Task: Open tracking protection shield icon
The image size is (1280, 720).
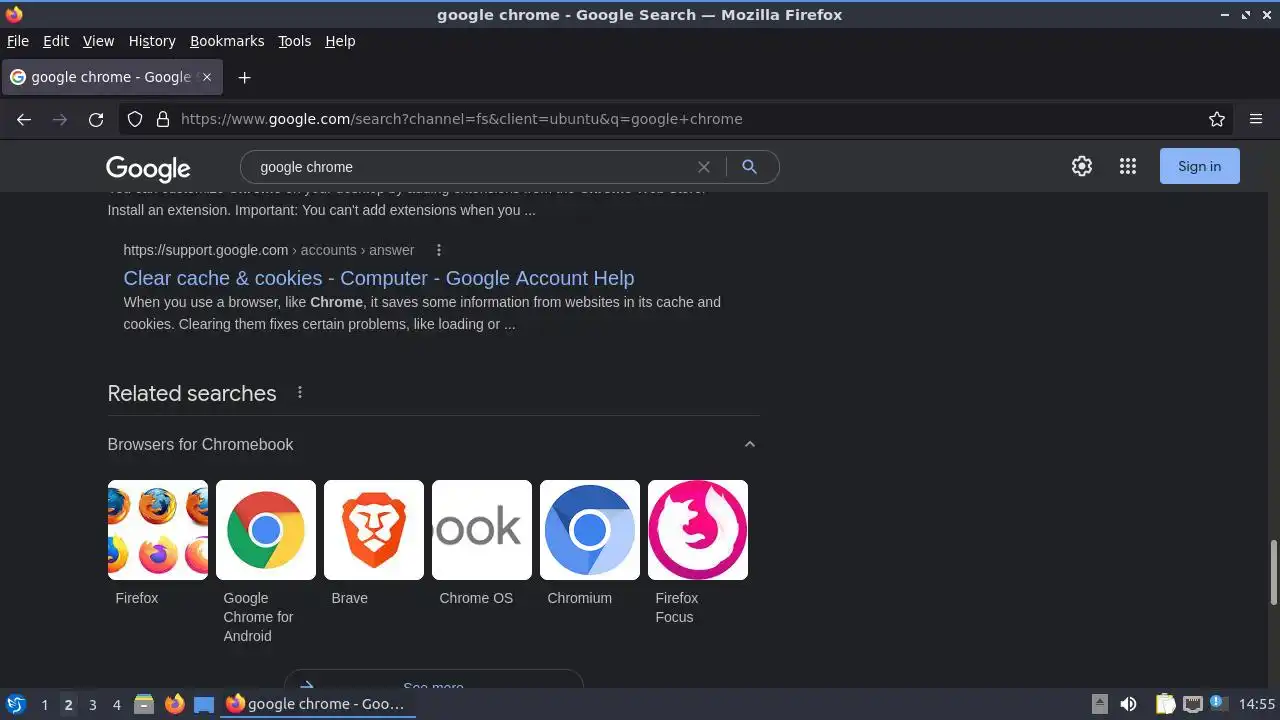Action: coord(135,119)
